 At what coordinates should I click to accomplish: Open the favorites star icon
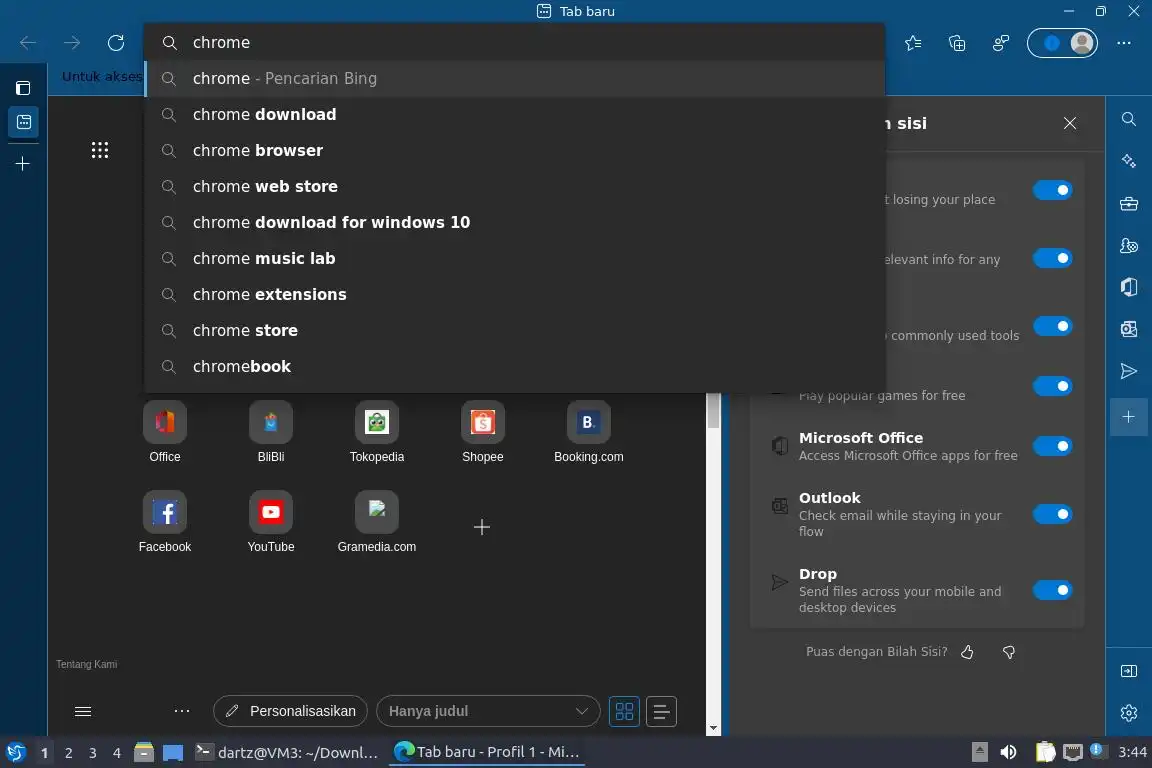(x=913, y=43)
